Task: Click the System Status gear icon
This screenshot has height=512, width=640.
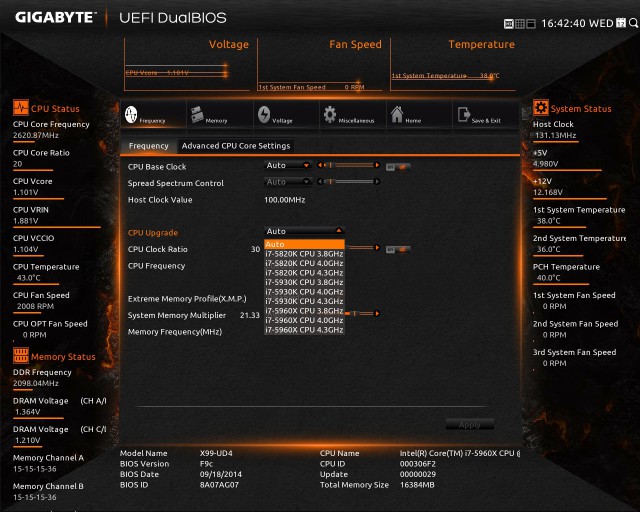Action: (541, 108)
